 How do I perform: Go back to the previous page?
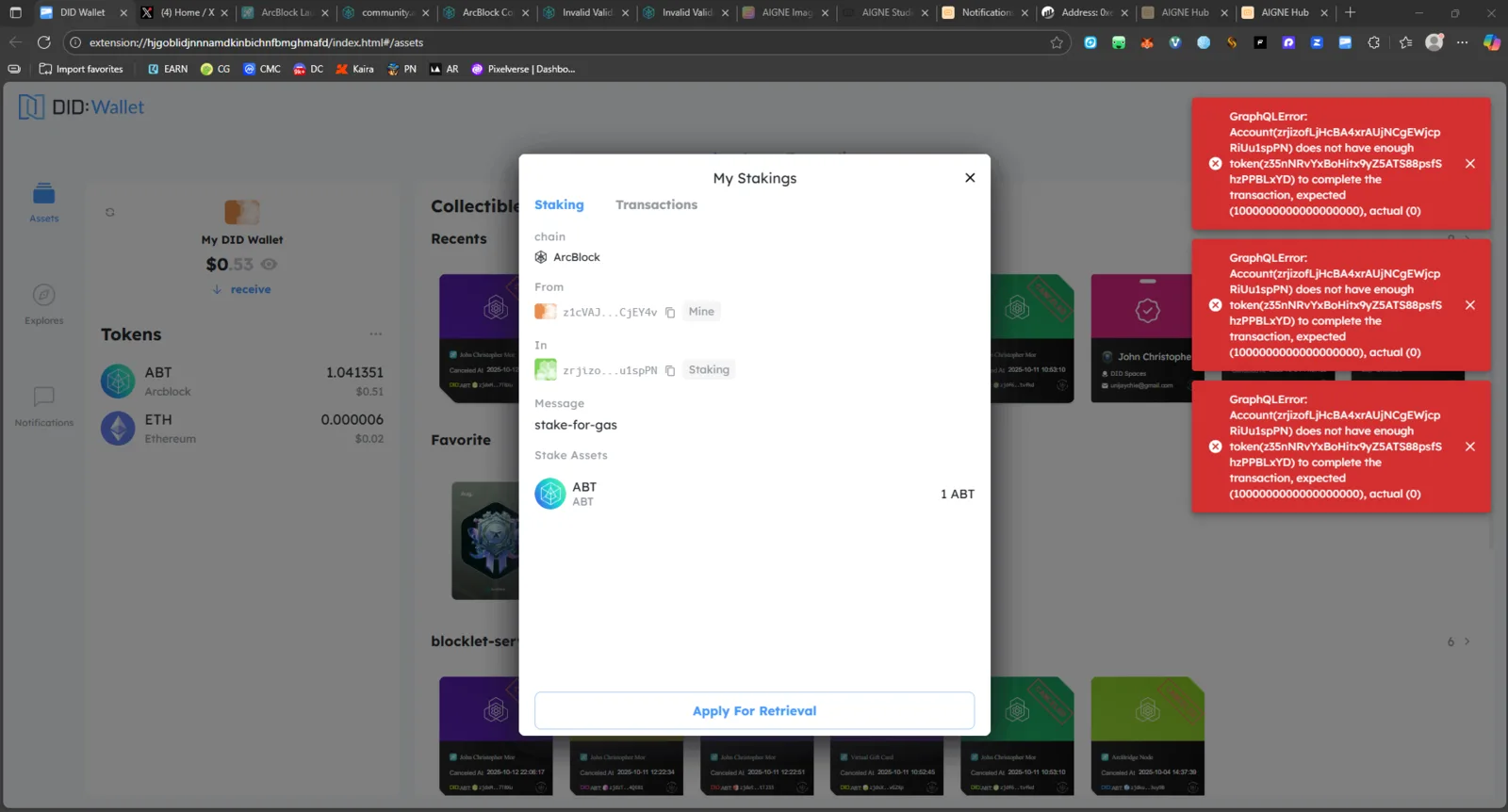[x=15, y=42]
